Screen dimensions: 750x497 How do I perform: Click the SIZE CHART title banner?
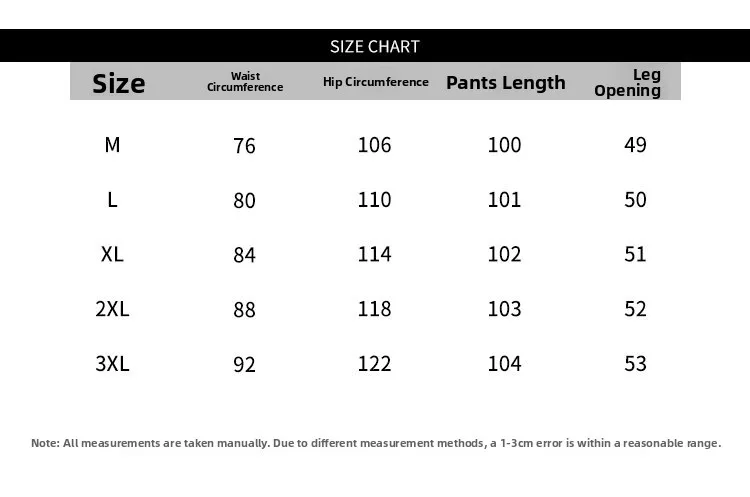[x=375, y=46]
